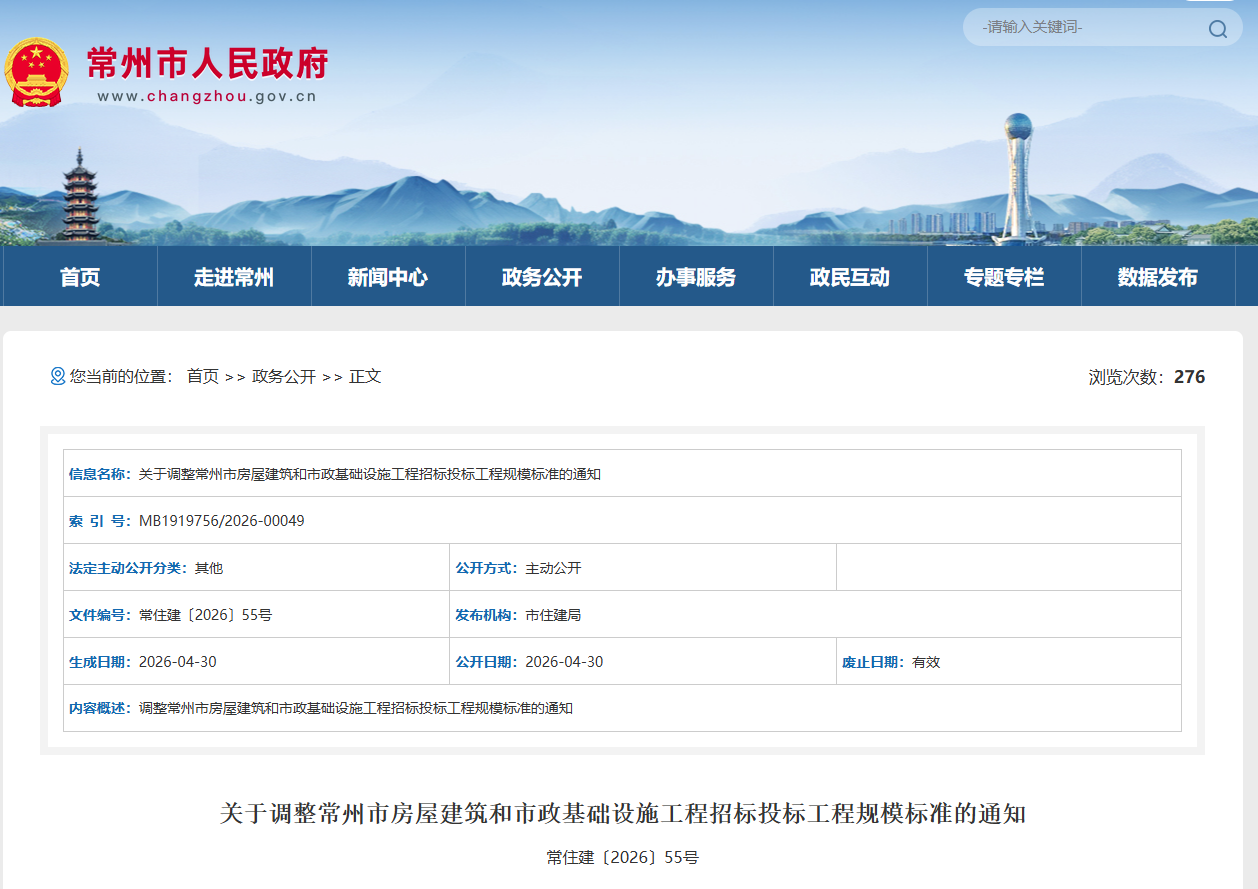This screenshot has height=889, width=1258.
Task: Click the 正文 breadcrumb item
Action: coord(365,376)
